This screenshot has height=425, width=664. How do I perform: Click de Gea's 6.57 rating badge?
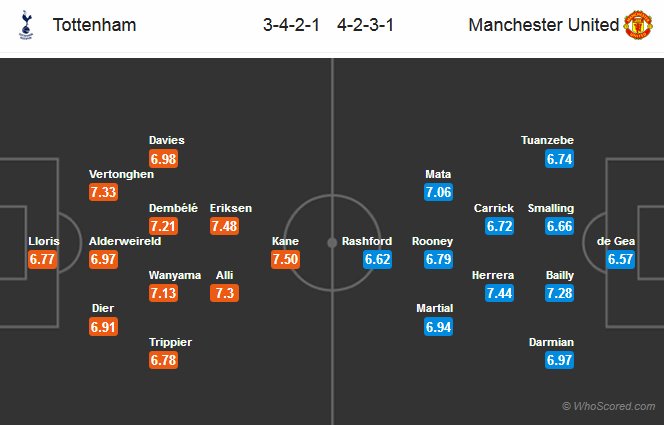pos(620,259)
